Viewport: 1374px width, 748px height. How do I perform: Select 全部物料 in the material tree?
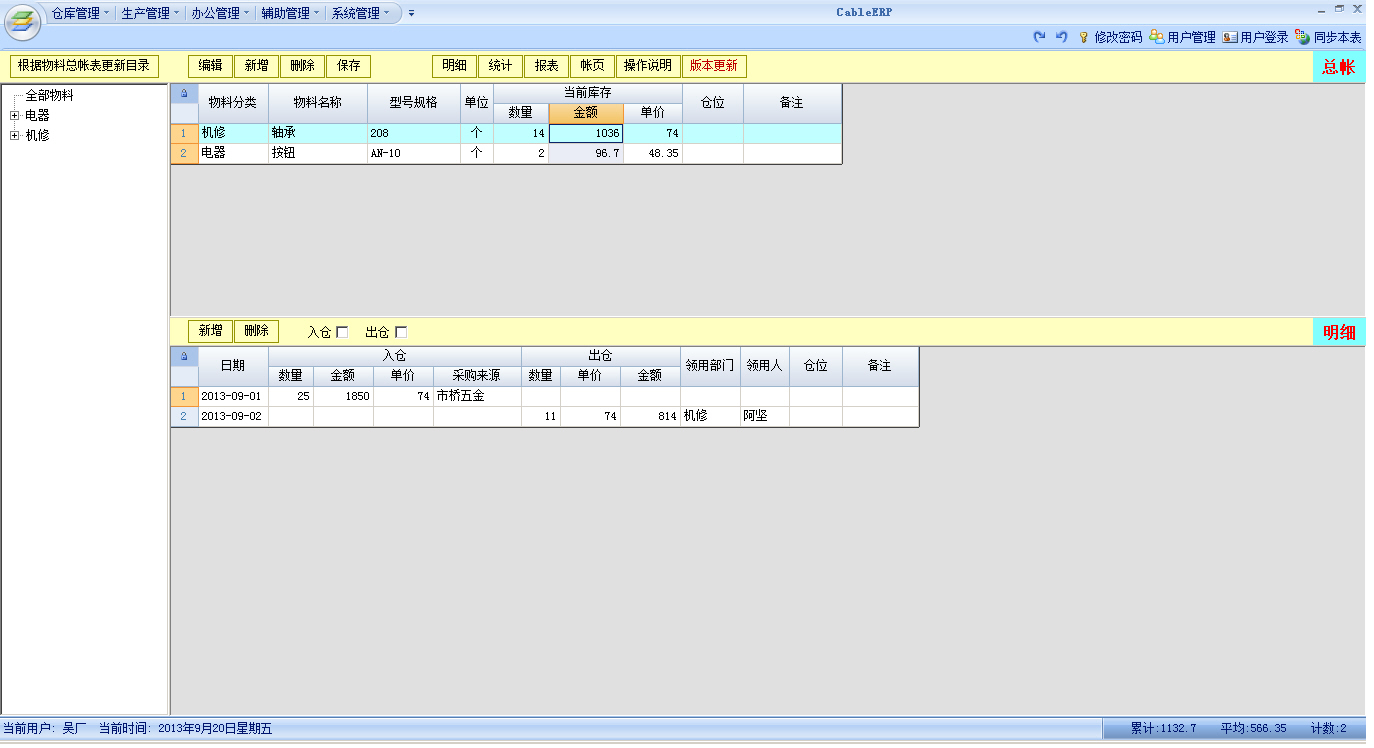pyautogui.click(x=49, y=96)
